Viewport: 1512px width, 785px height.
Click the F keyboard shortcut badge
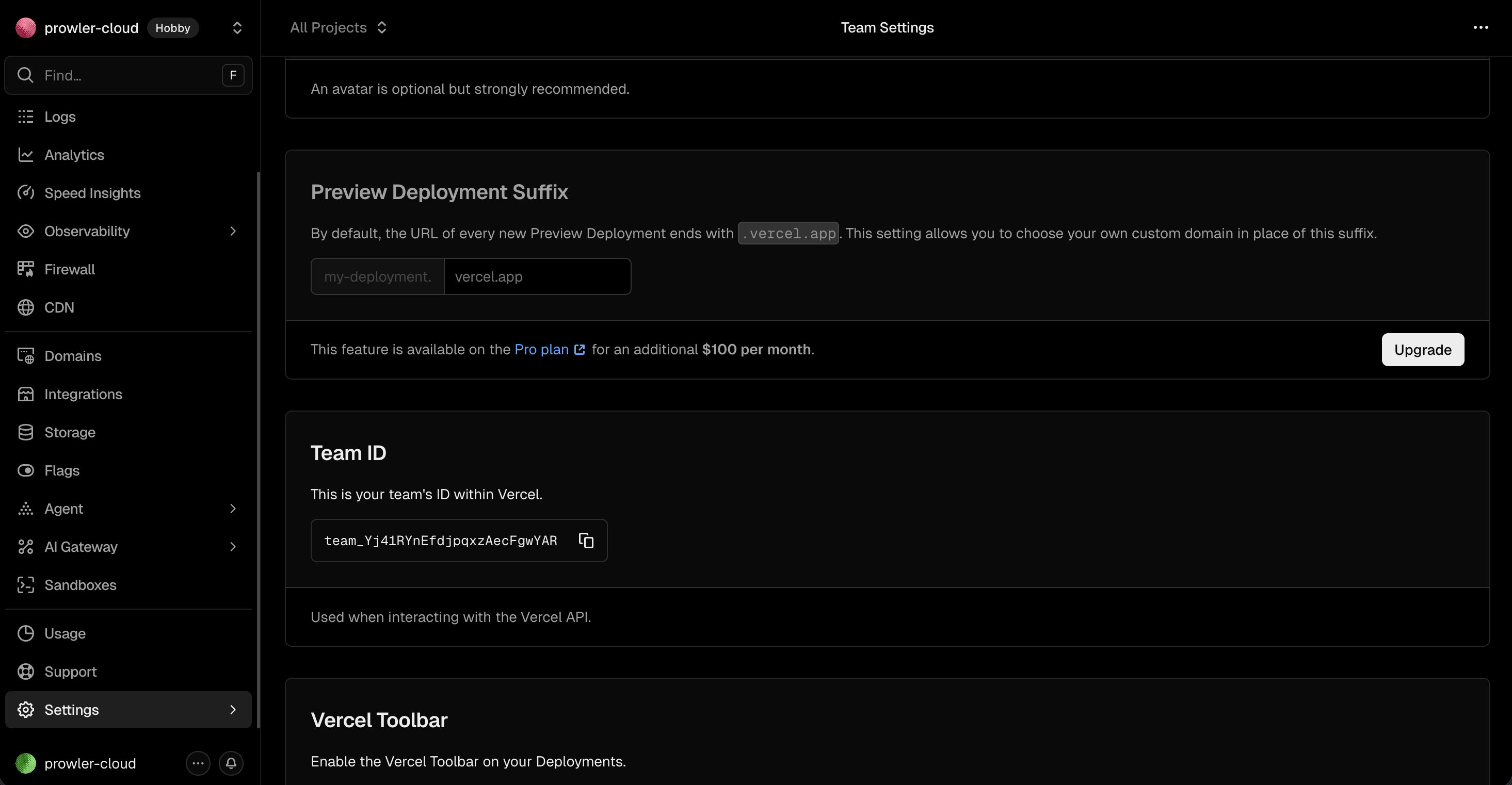233,75
